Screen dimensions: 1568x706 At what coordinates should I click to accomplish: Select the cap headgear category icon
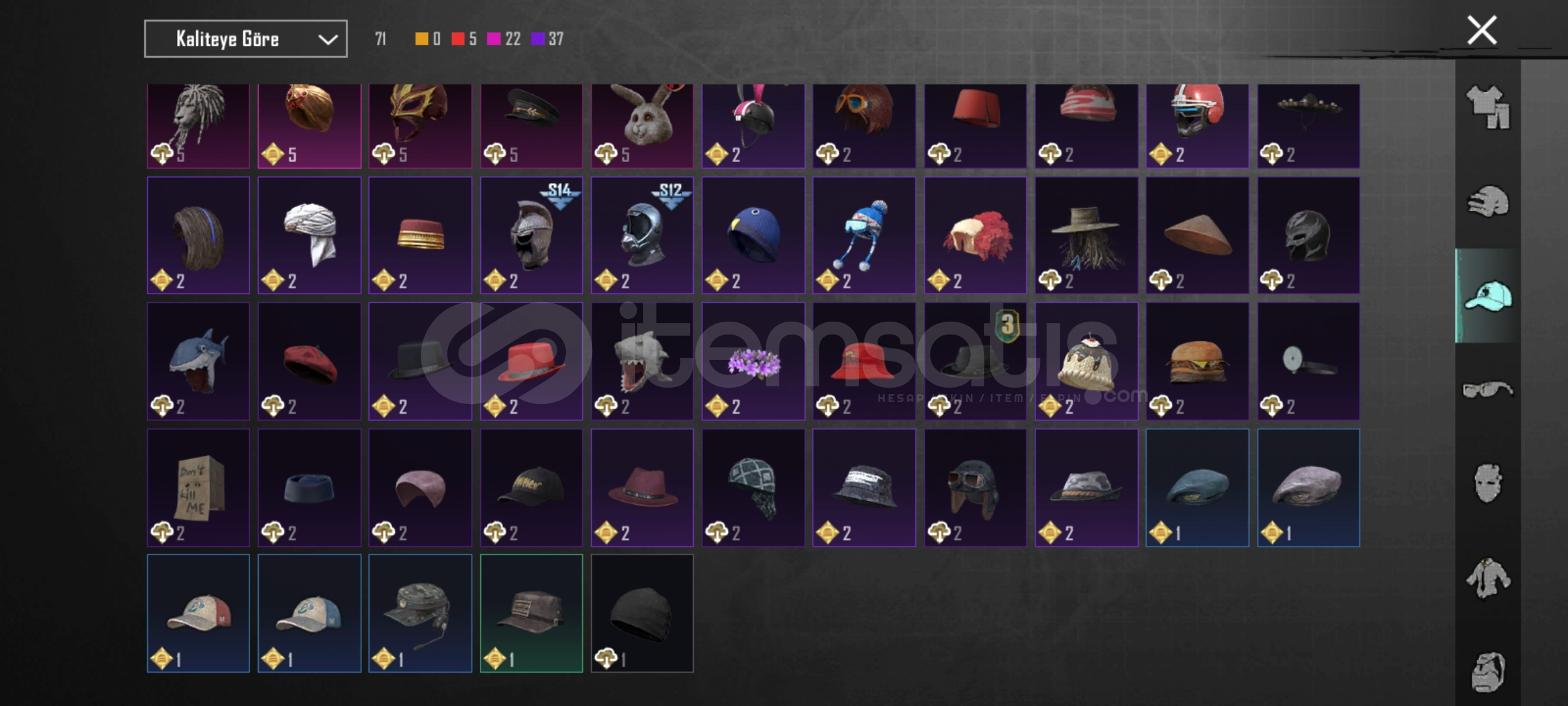[x=1488, y=295]
